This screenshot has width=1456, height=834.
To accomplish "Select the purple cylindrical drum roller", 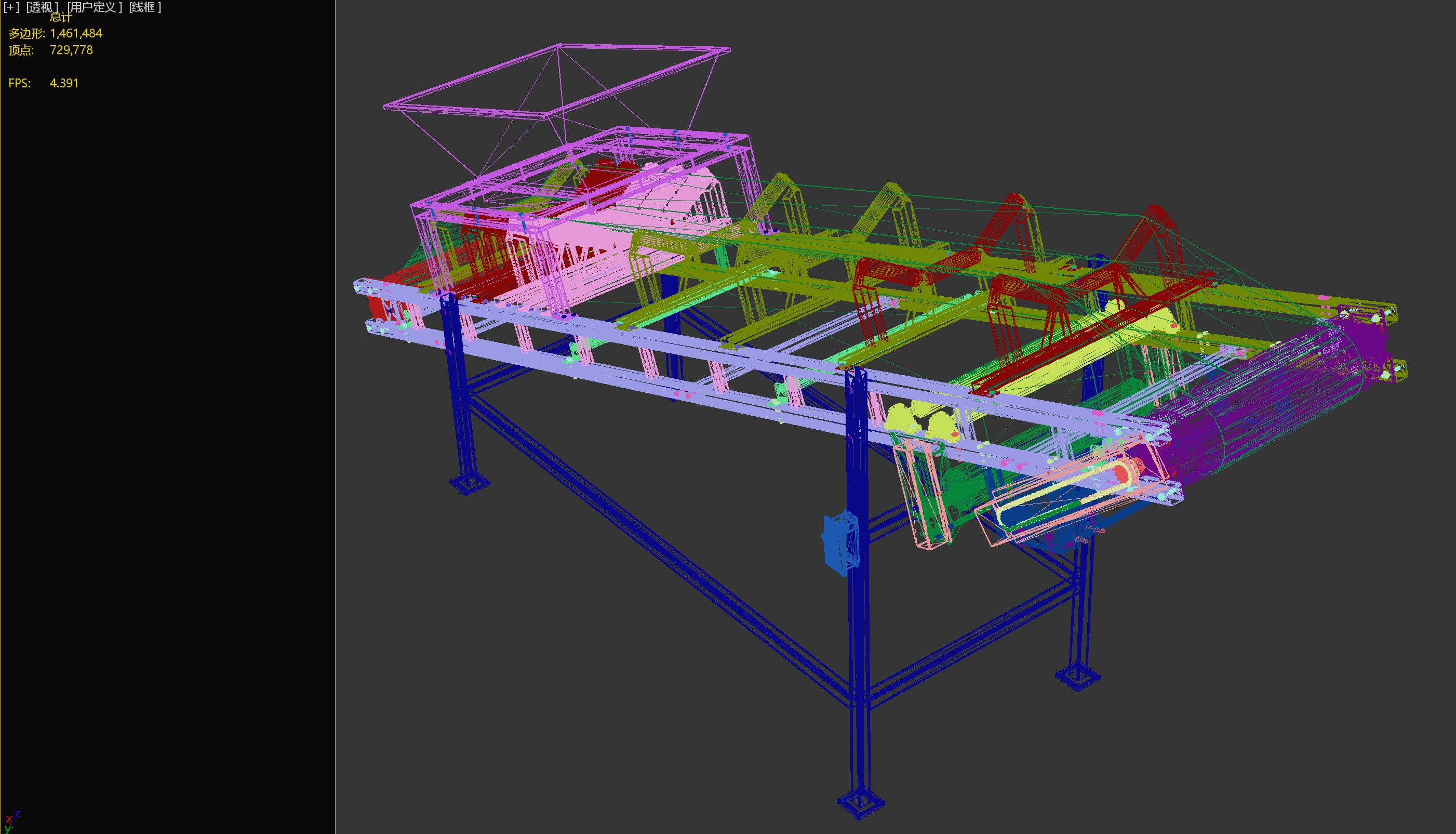I will (x=1260, y=401).
